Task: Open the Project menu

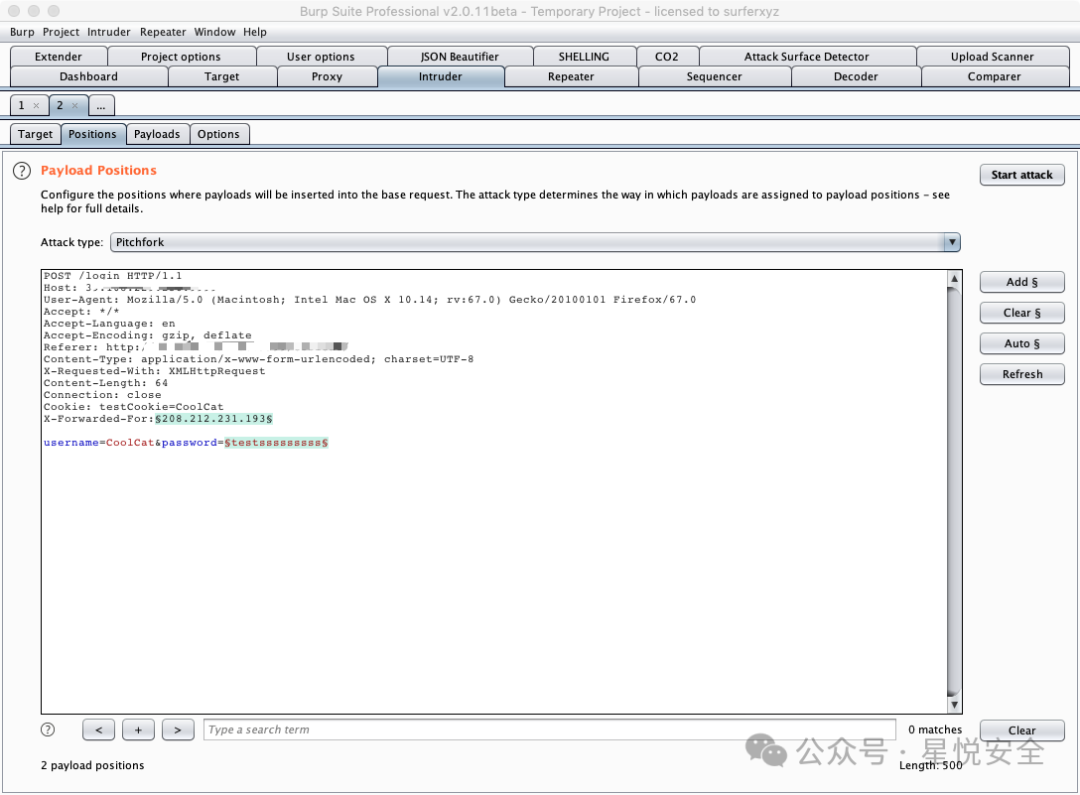Action: (61, 32)
